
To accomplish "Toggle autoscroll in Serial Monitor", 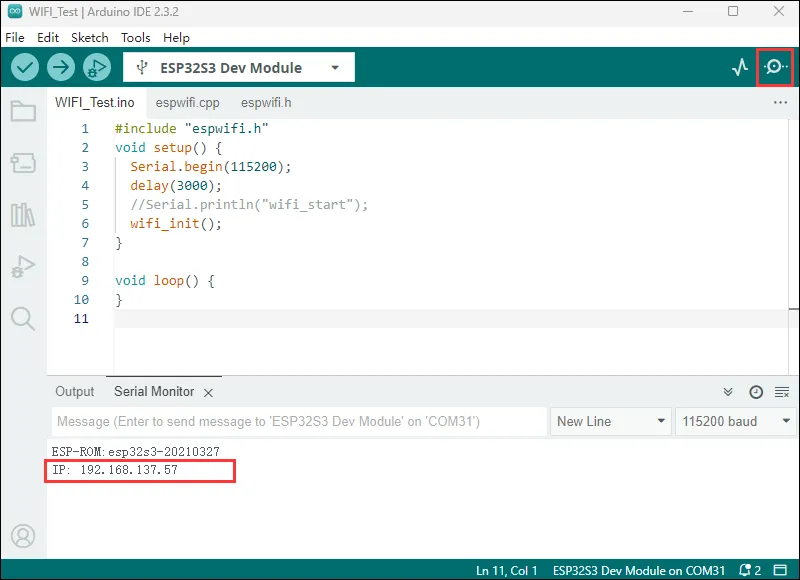I will 728,392.
